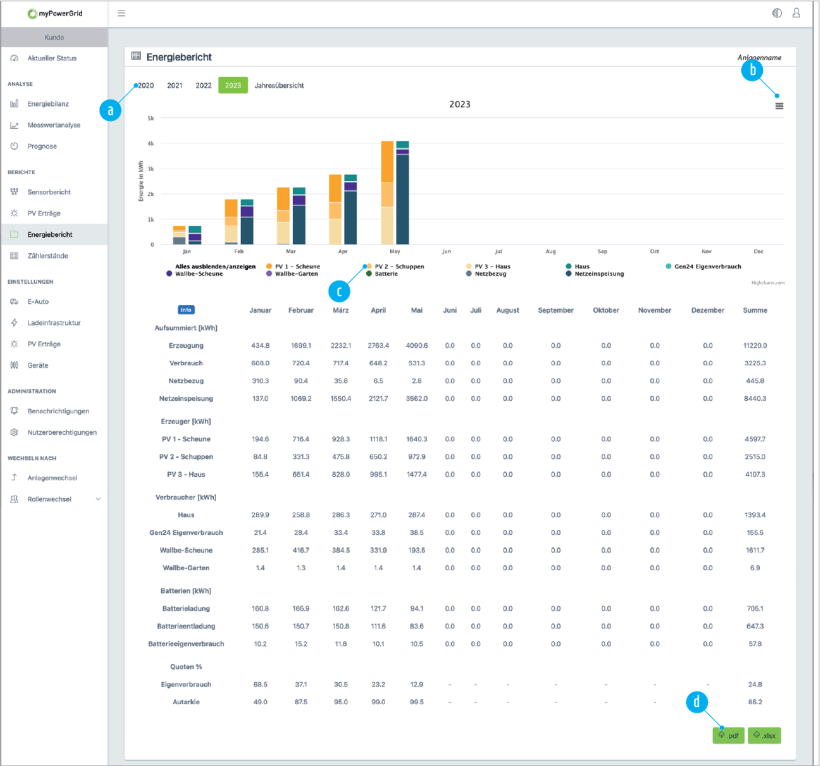Expand the Rollenwechsel chevron
Screen dimensions: 820x766
(97, 498)
